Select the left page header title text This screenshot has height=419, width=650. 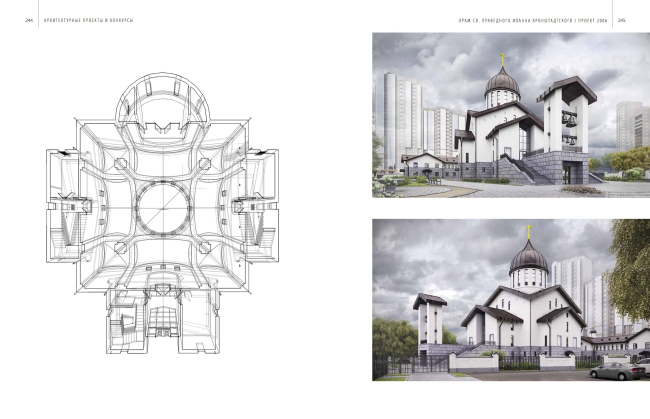79,18
